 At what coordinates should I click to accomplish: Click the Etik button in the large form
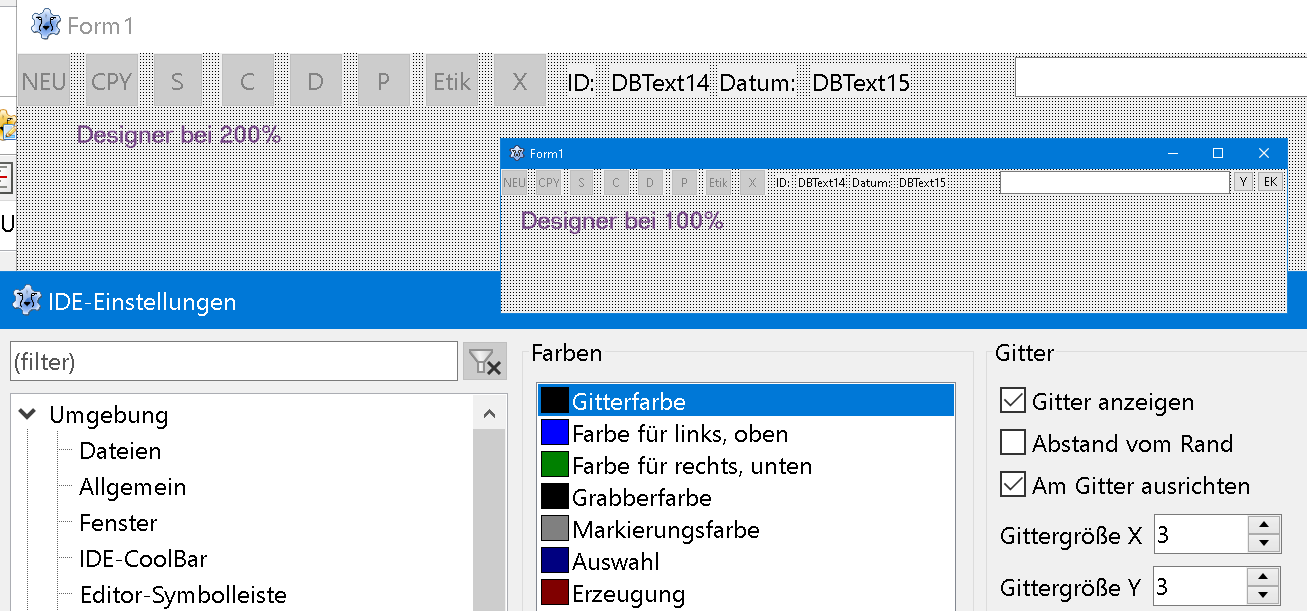click(x=452, y=81)
